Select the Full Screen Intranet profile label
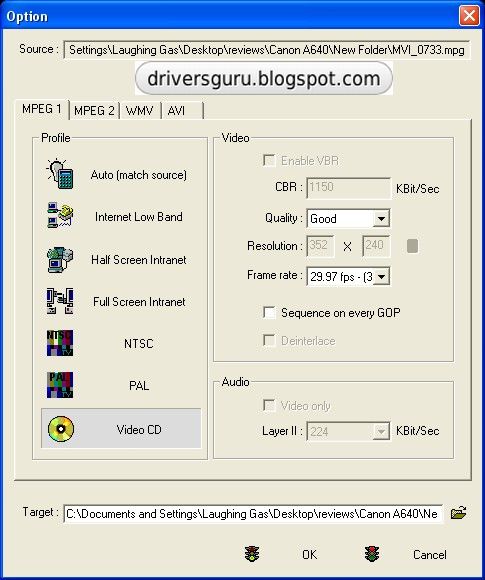 (139, 302)
